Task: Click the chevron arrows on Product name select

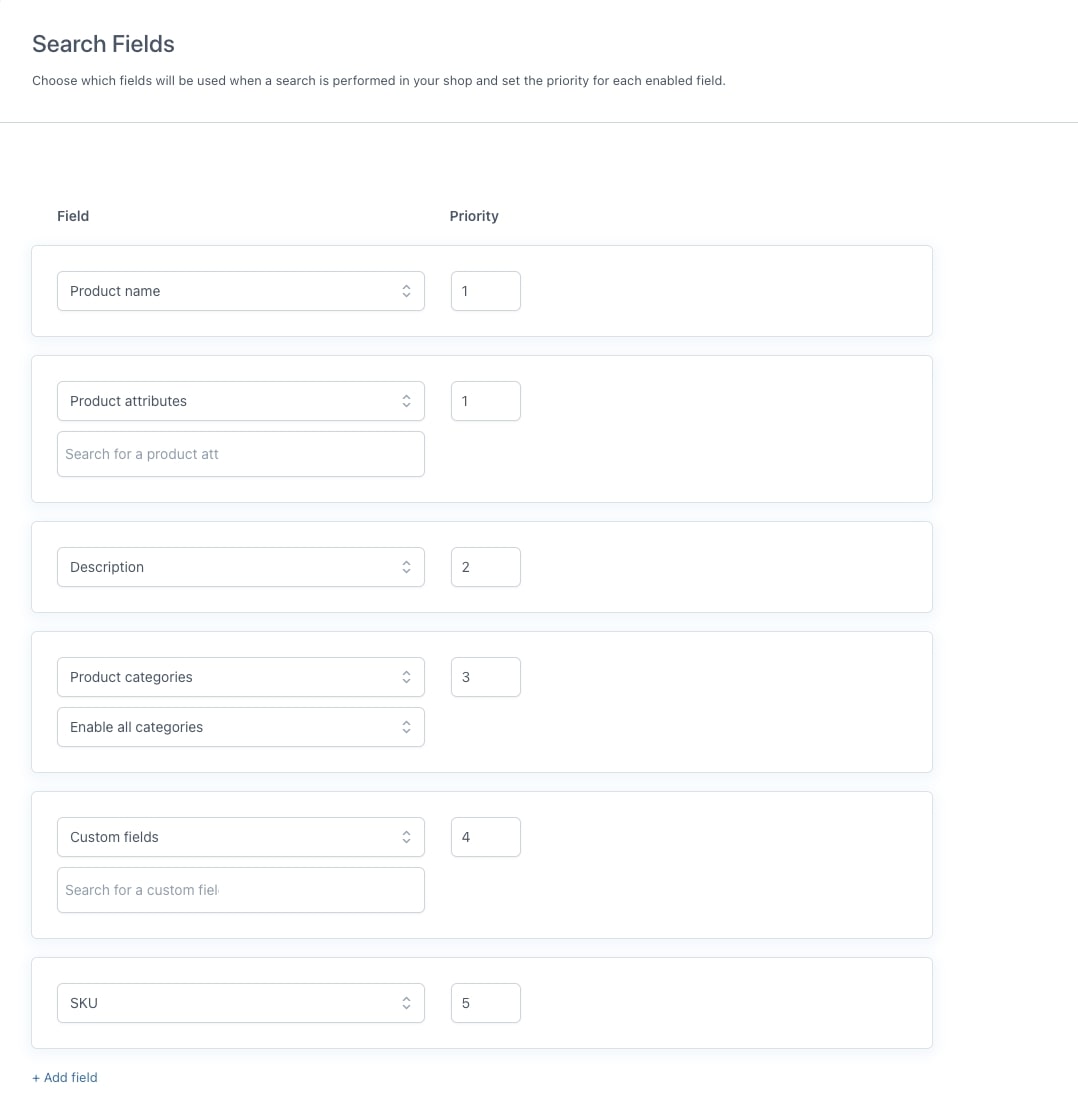Action: click(406, 291)
